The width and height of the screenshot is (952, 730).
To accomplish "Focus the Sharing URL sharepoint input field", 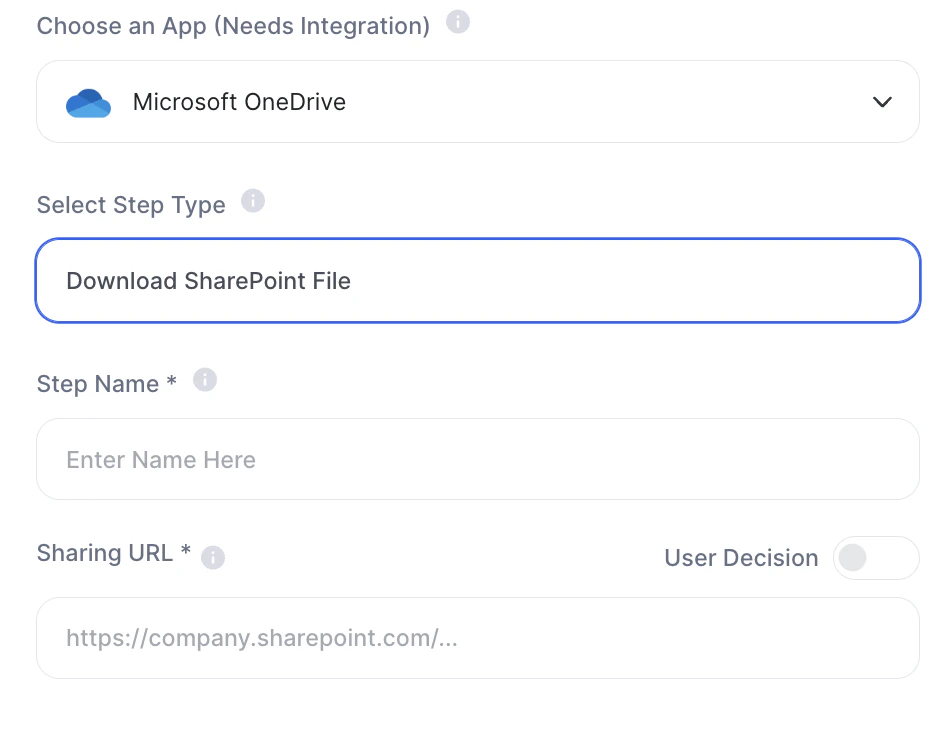I will (478, 638).
